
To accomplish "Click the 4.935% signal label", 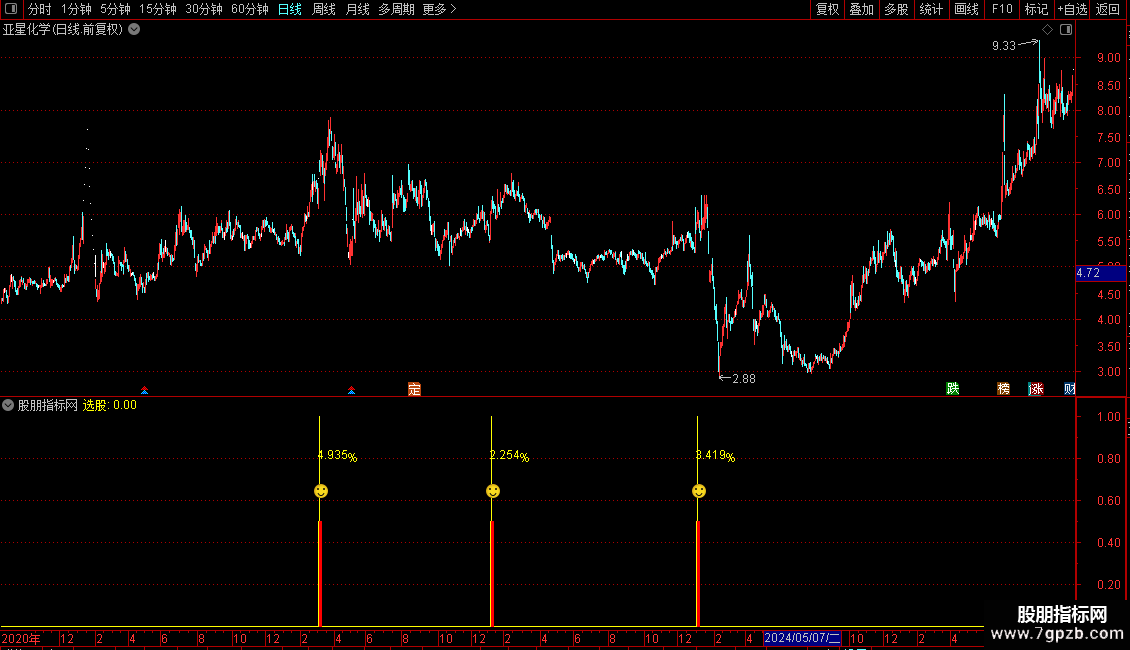I will coord(337,455).
